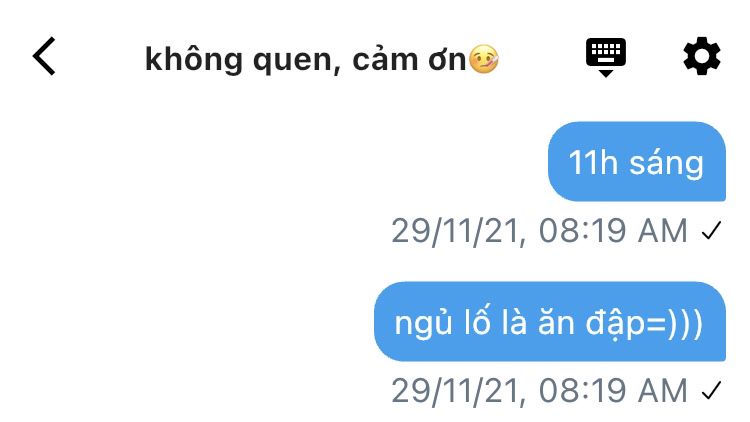Tap the timestamp under the 11h sáng message
The image size is (750, 422).
click(x=540, y=231)
